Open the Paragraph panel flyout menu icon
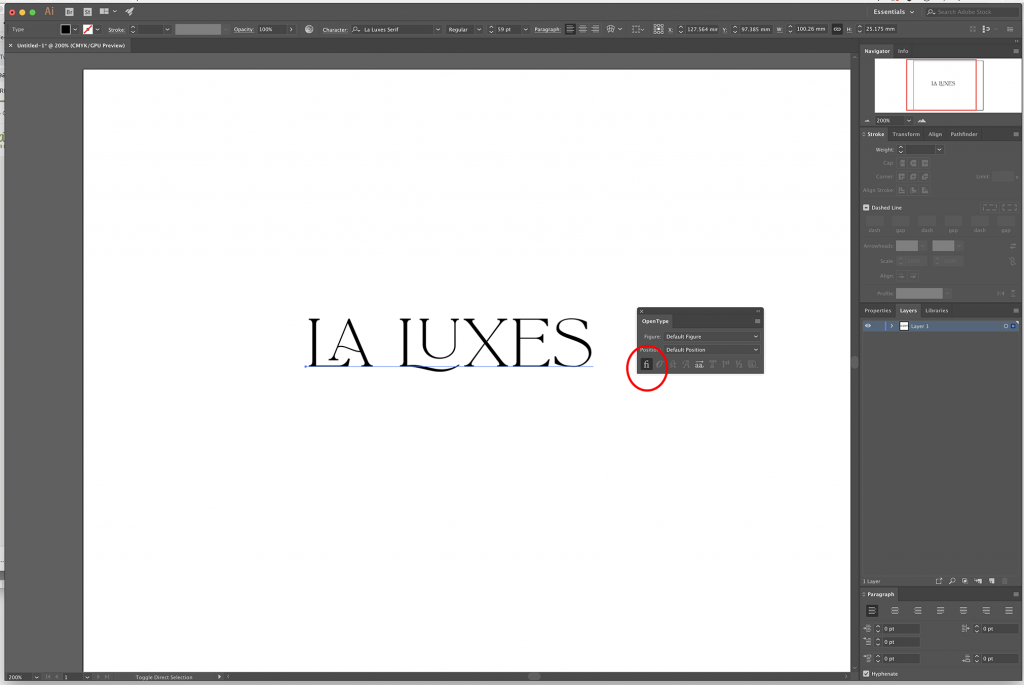This screenshot has width=1024, height=685. point(1015,594)
